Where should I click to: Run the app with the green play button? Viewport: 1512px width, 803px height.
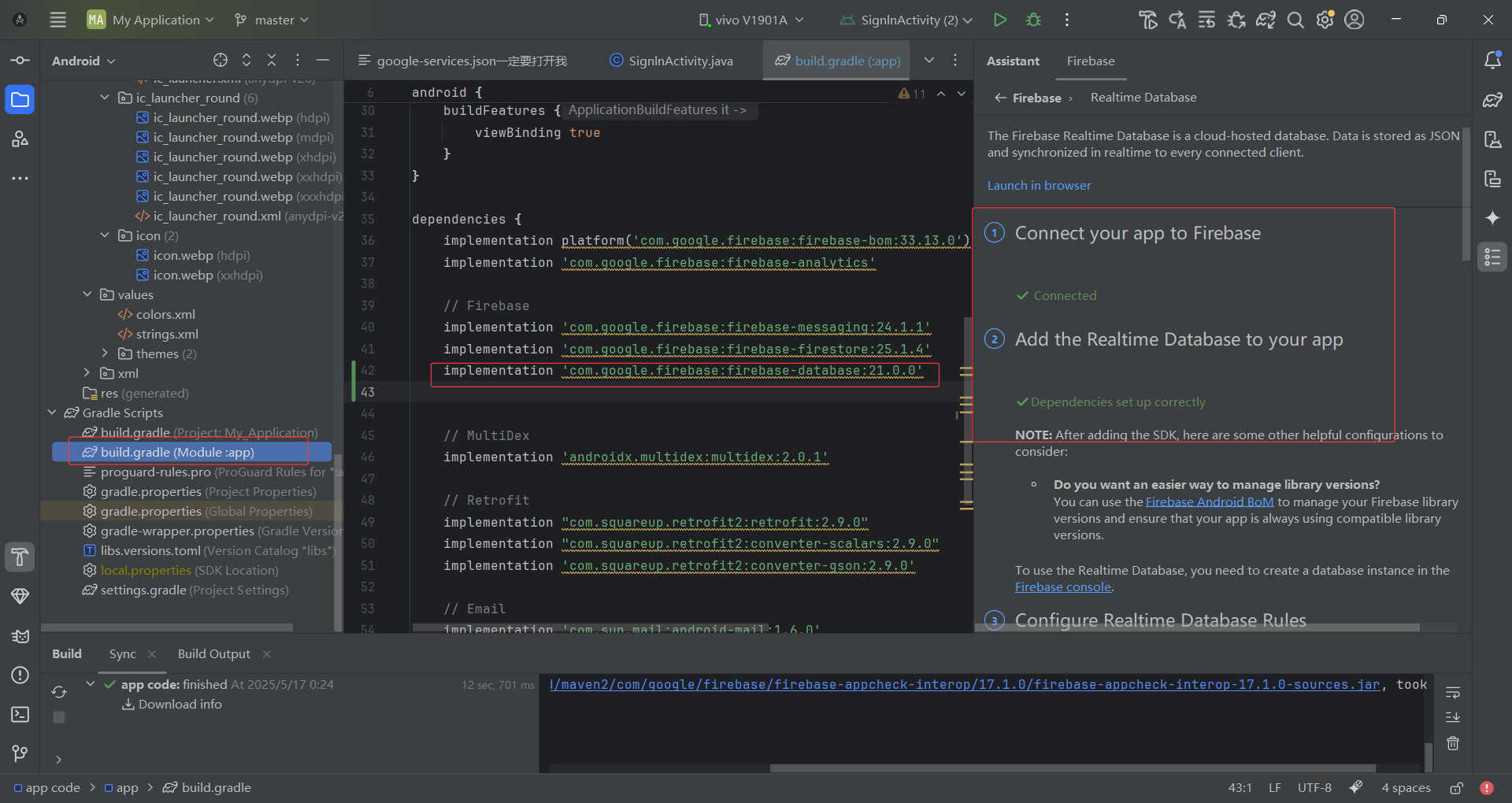(x=1000, y=20)
